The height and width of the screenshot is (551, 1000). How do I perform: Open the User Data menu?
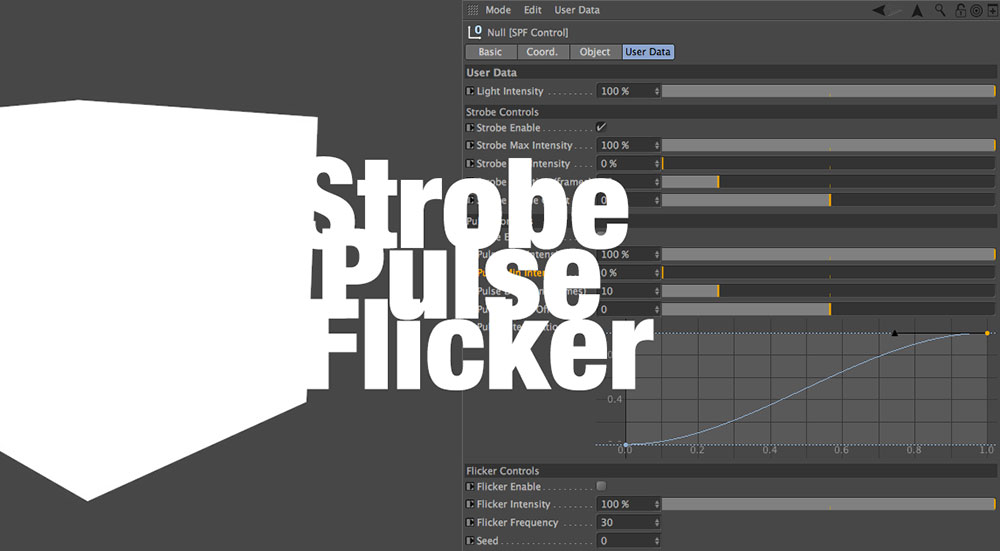577,10
